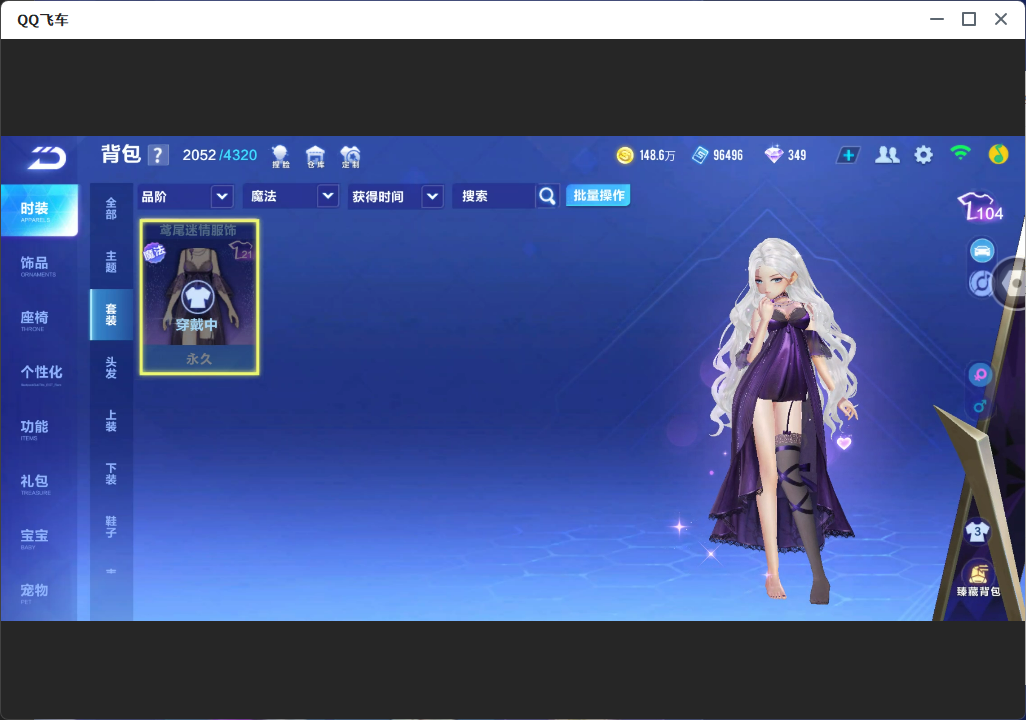This screenshot has width=1026, height=720.
Task: Maximize the QQ飞车 window
Action: [969, 20]
